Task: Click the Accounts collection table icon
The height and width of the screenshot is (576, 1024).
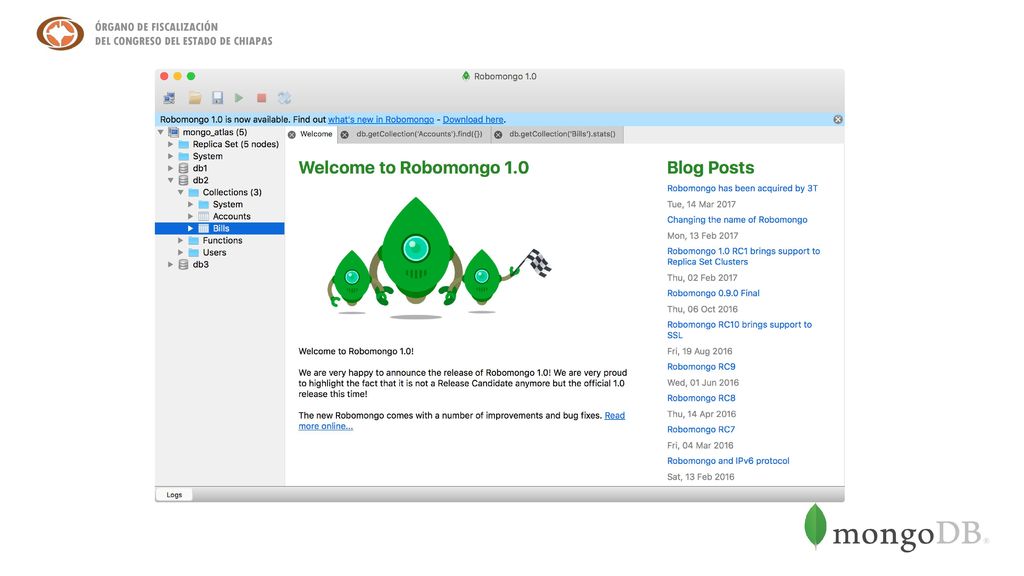Action: pyautogui.click(x=204, y=216)
